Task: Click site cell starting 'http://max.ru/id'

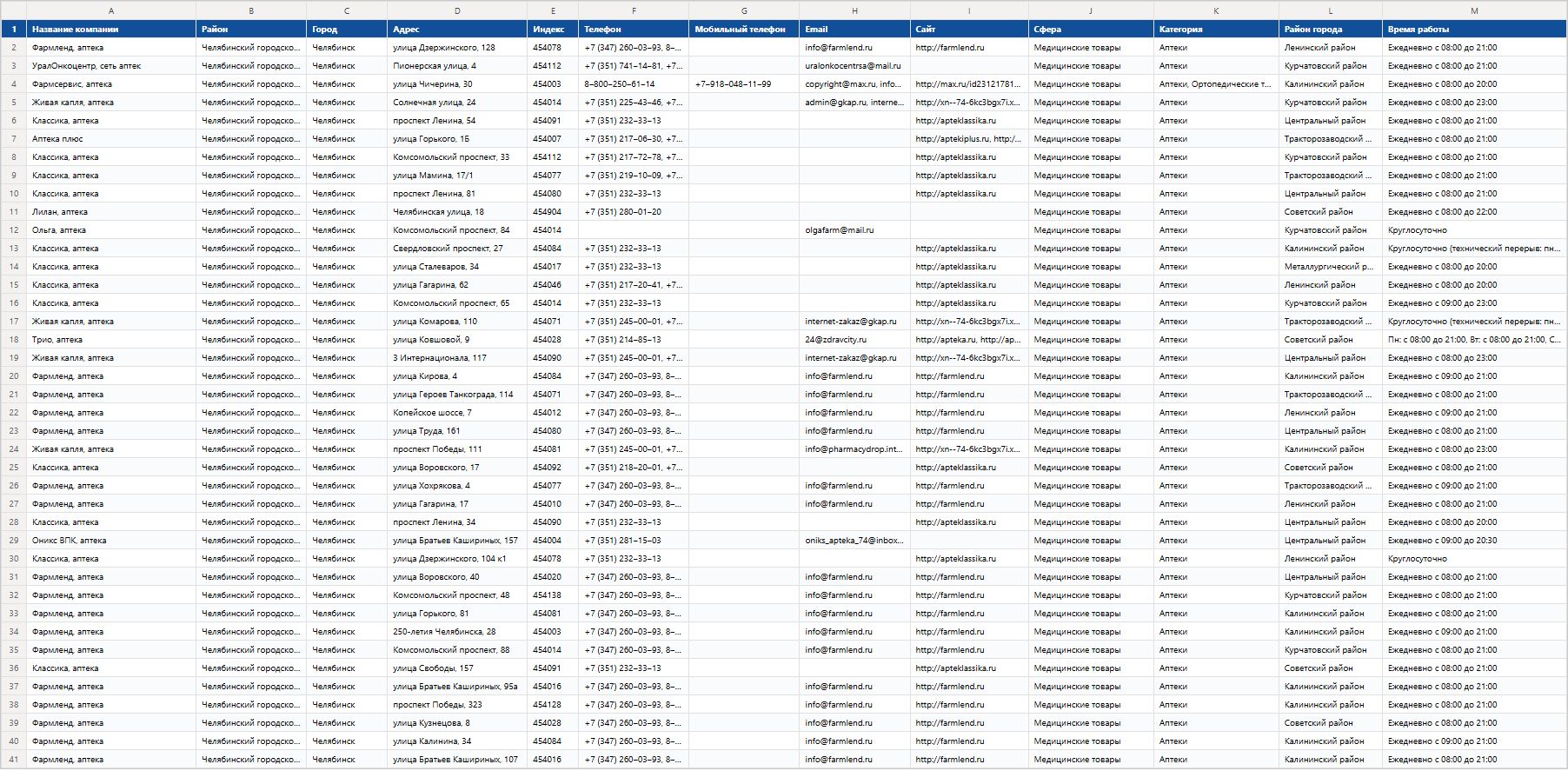Action: coord(970,84)
